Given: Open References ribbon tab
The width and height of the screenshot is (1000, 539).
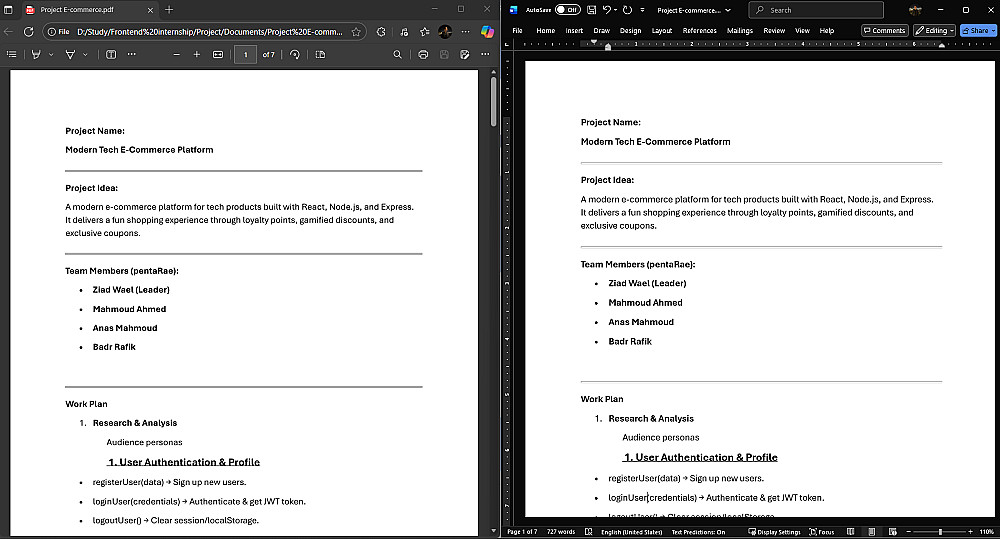Looking at the screenshot, I should tap(700, 31).
